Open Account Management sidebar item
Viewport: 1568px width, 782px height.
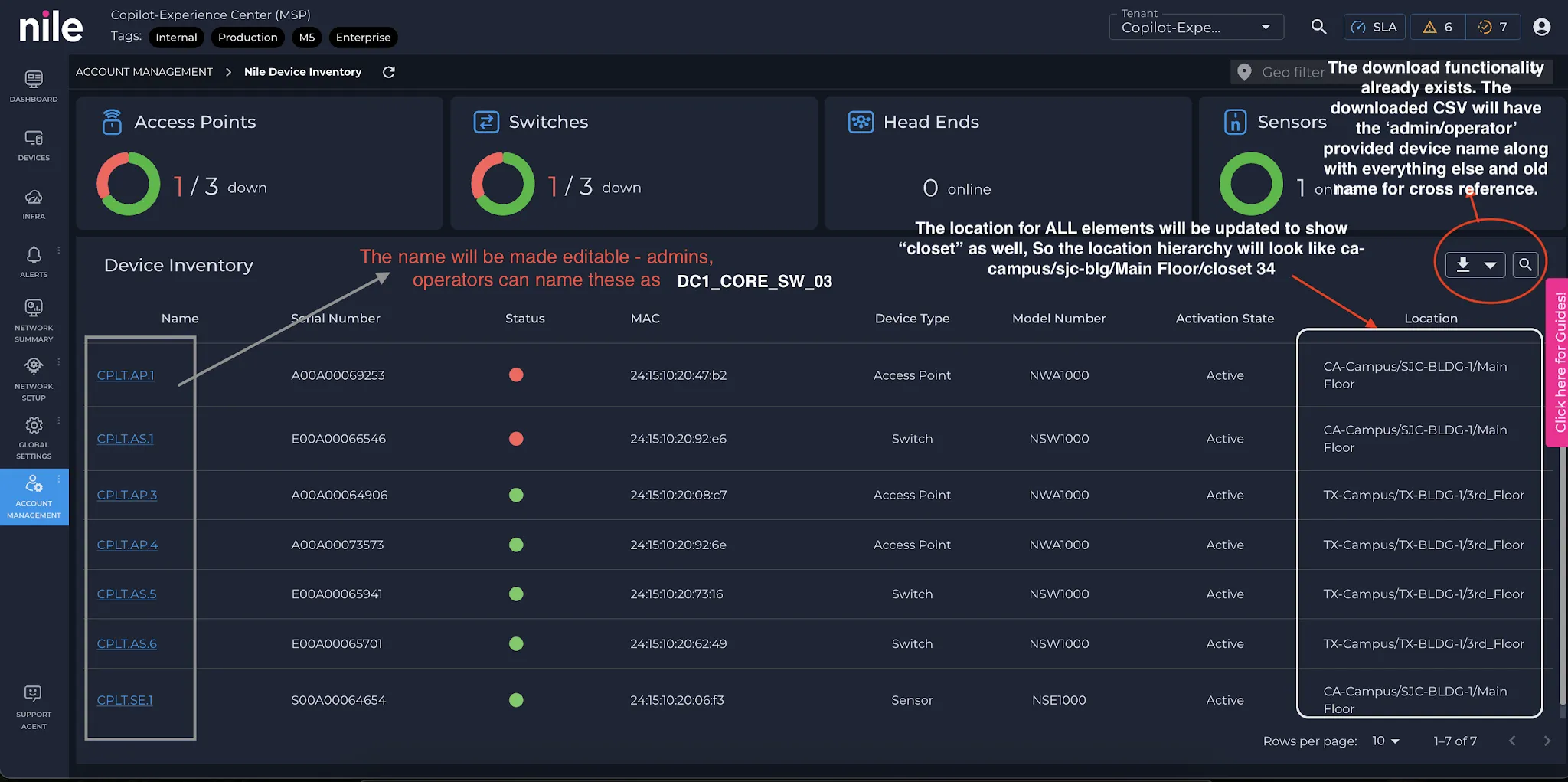(34, 496)
